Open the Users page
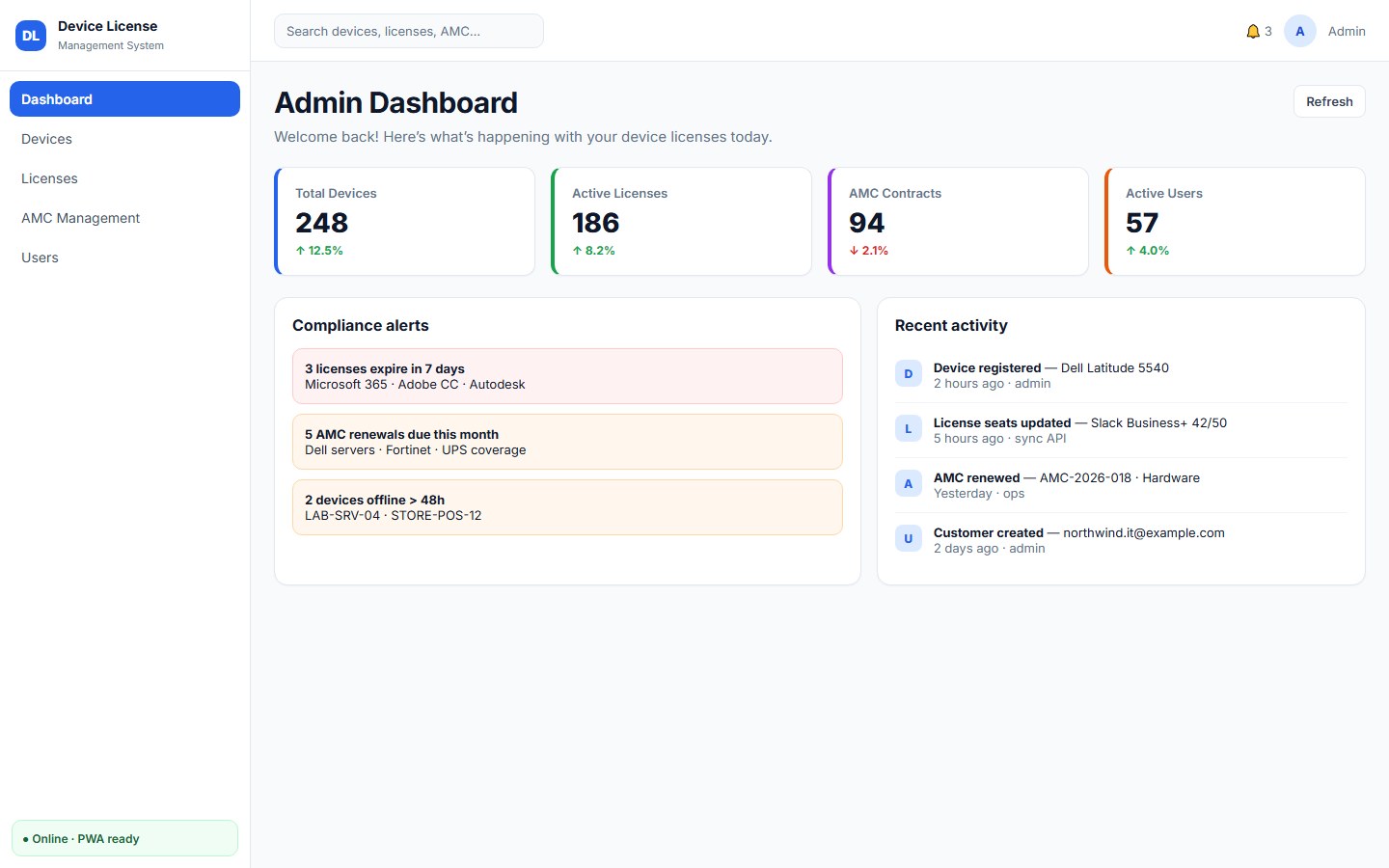This screenshot has height=868, width=1389. point(124,258)
